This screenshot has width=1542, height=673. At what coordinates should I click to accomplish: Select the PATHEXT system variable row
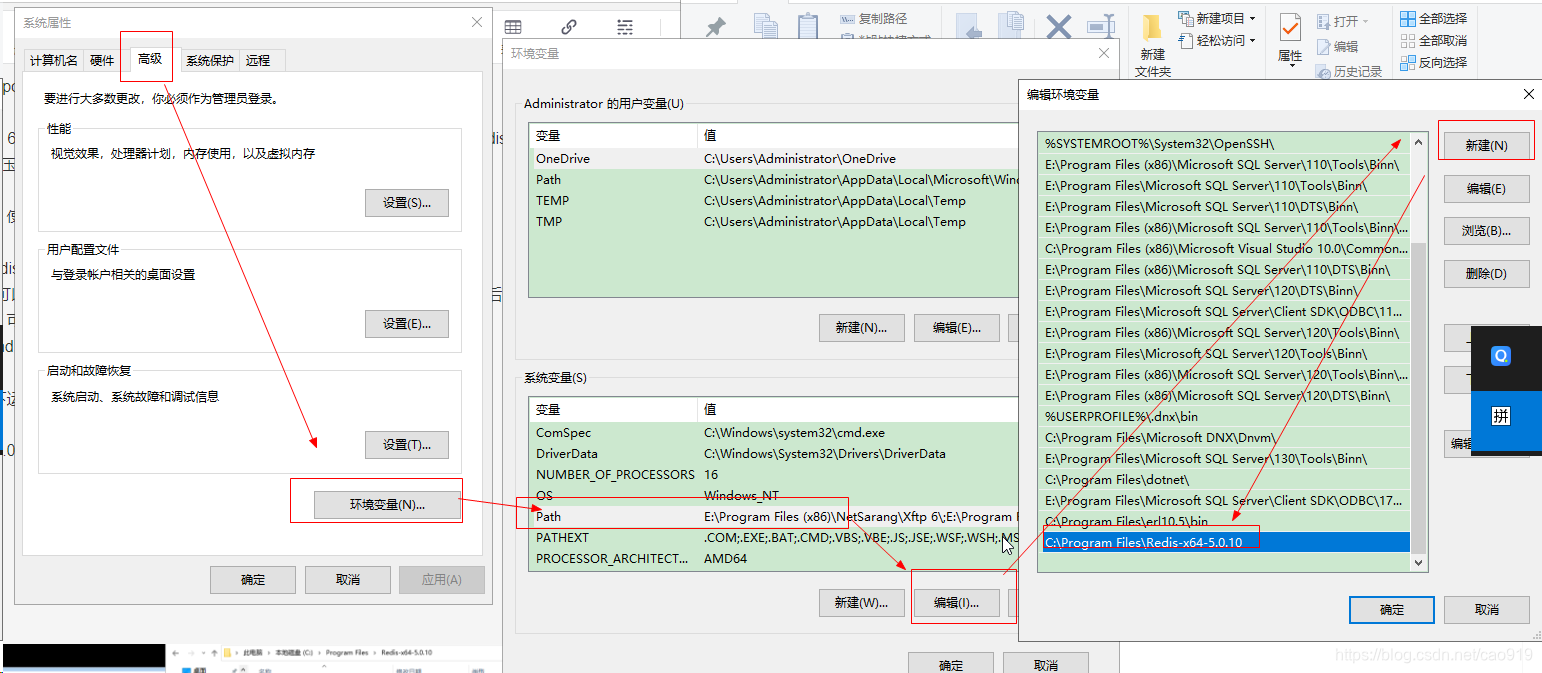click(775, 538)
